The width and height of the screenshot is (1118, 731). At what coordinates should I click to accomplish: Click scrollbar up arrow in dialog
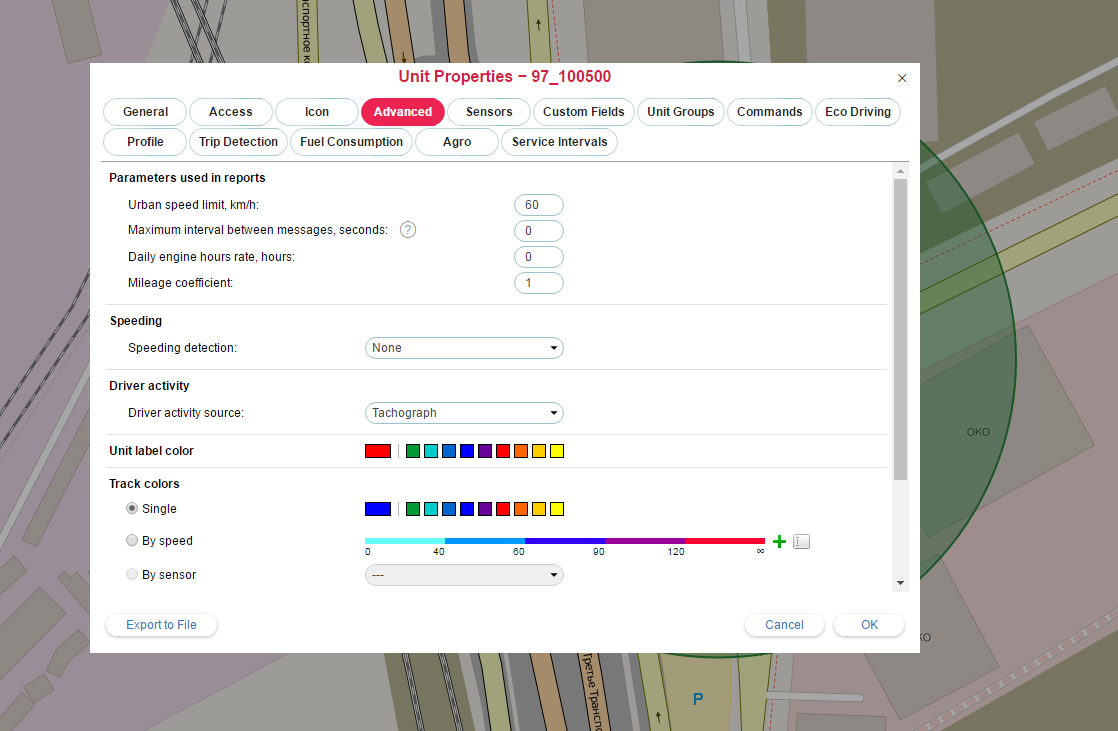[x=900, y=171]
